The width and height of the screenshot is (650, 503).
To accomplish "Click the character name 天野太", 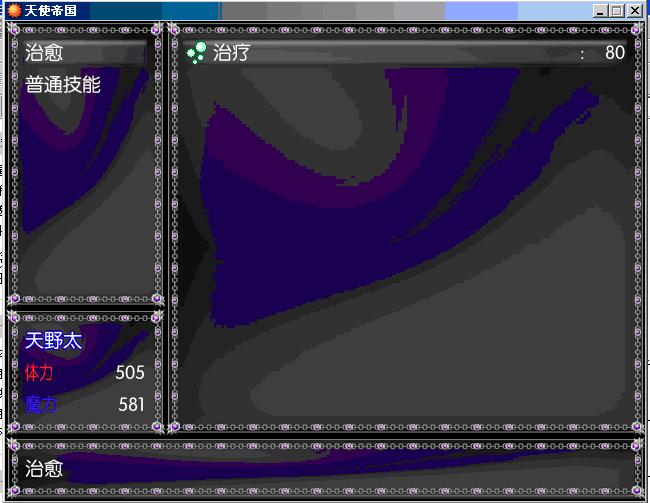I will 53,341.
